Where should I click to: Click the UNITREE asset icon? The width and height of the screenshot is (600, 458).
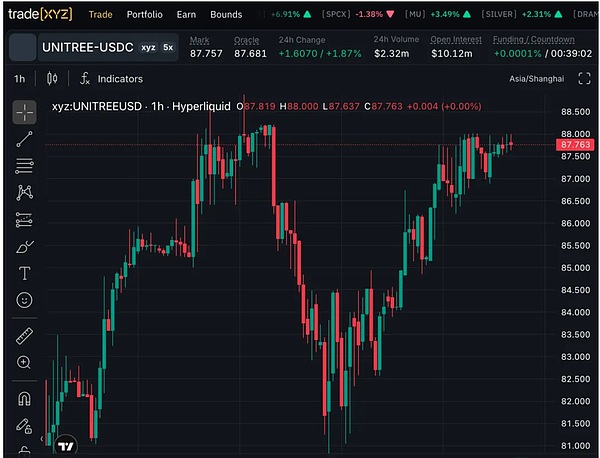[23, 47]
